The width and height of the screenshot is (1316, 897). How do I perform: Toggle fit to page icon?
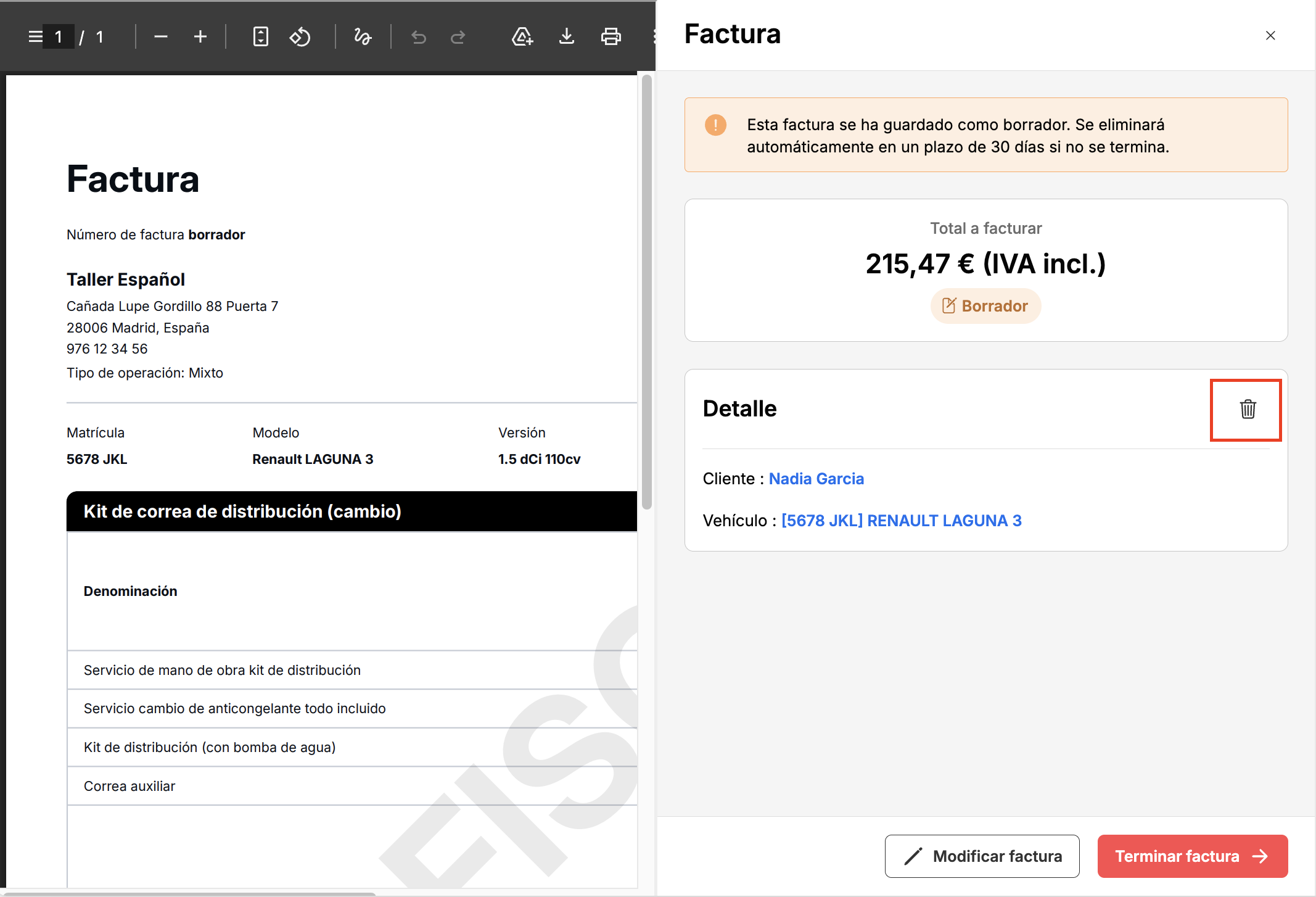(x=261, y=37)
